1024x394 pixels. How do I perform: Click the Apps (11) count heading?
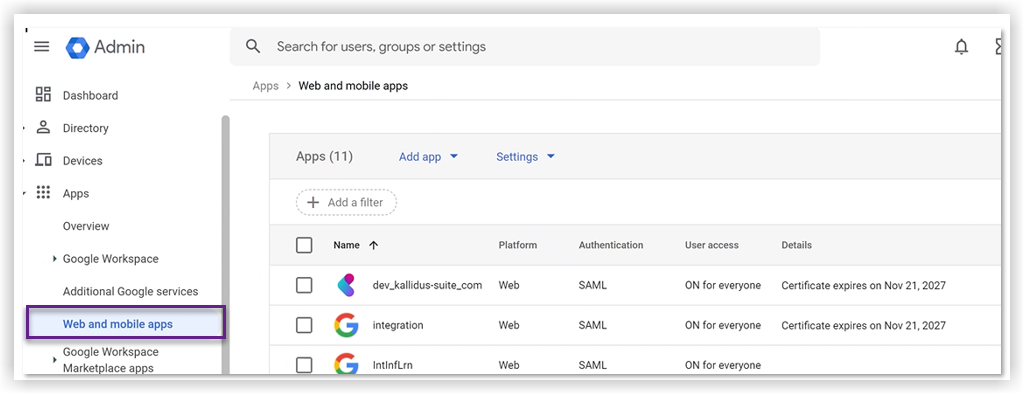pyautogui.click(x=325, y=157)
